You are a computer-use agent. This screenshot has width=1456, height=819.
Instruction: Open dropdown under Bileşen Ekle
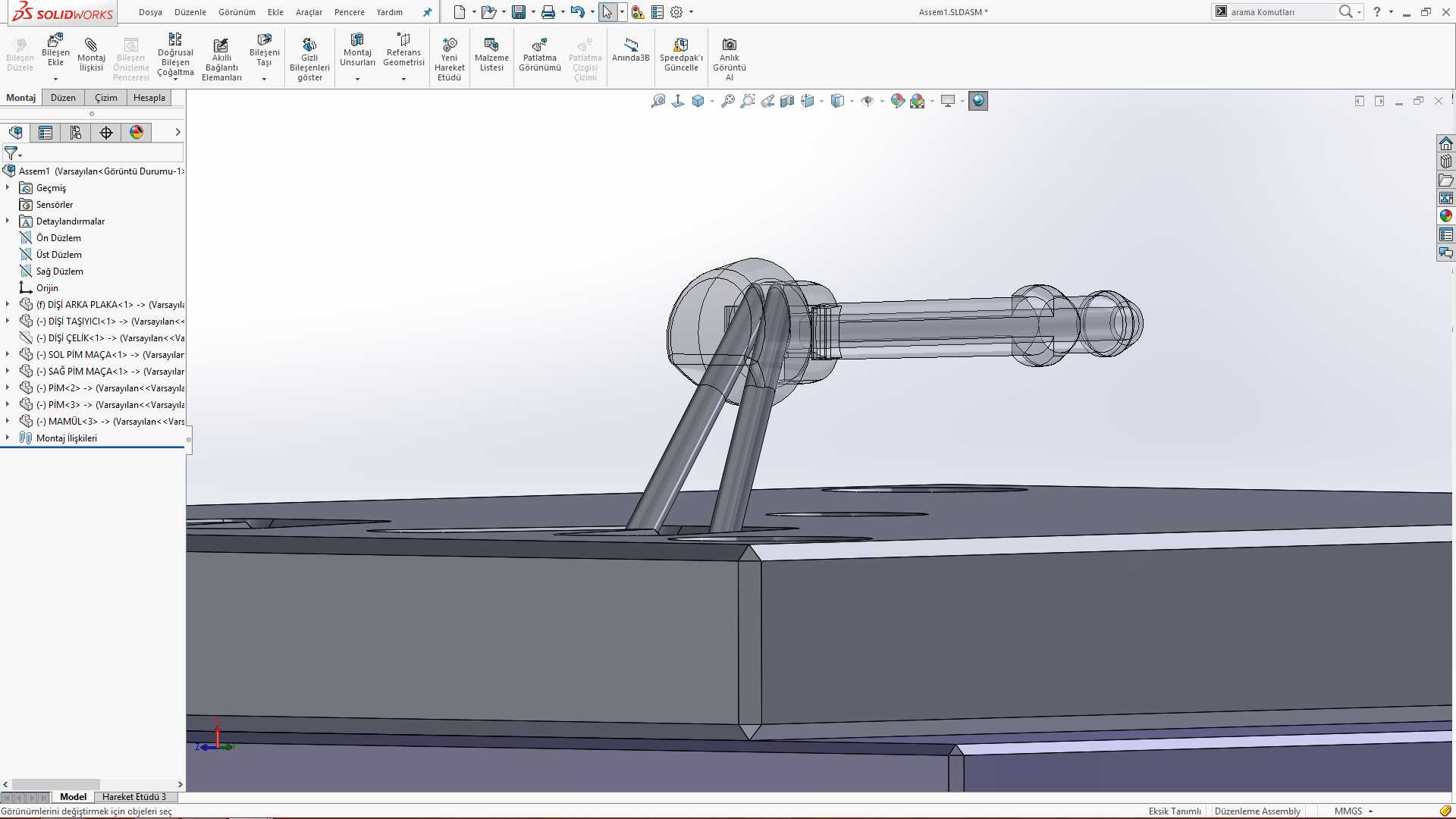[55, 79]
